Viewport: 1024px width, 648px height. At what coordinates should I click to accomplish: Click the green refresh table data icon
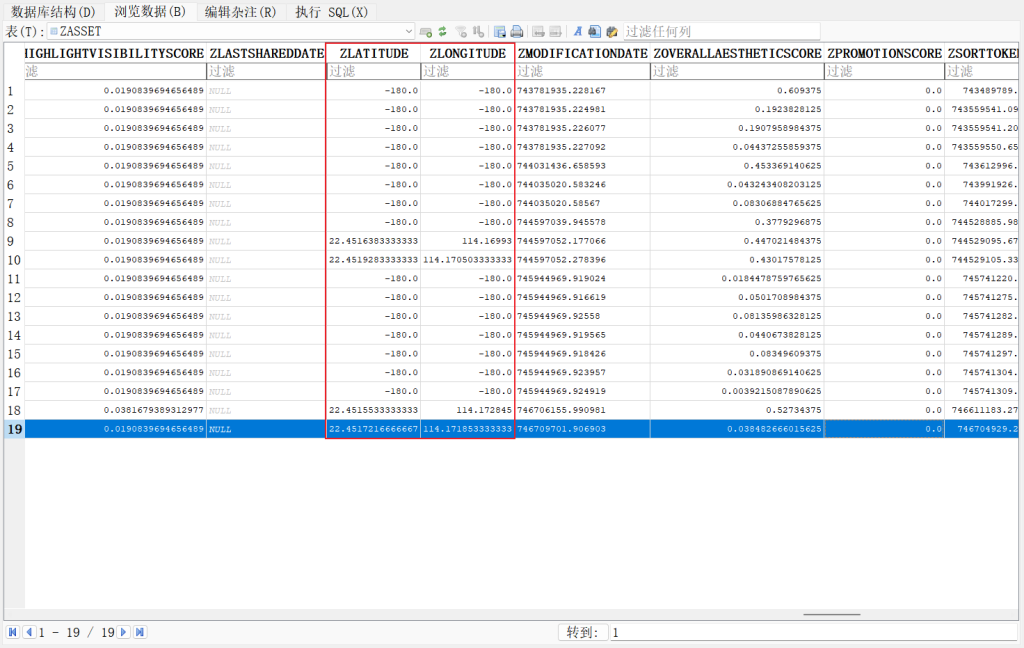(442, 32)
